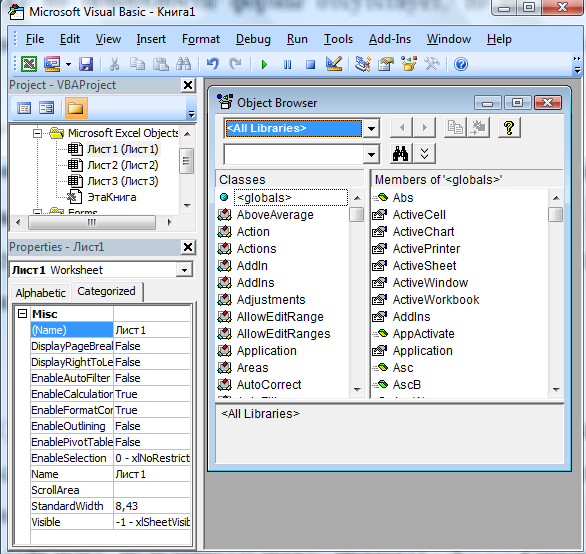Select Лист3 (Лист3) in project tree
The height and width of the screenshot is (554, 586).
pyautogui.click(x=123, y=181)
